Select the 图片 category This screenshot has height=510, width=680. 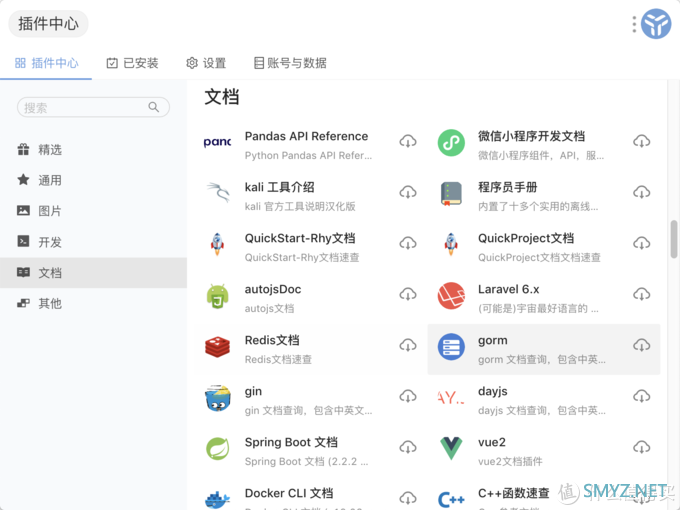point(93,211)
